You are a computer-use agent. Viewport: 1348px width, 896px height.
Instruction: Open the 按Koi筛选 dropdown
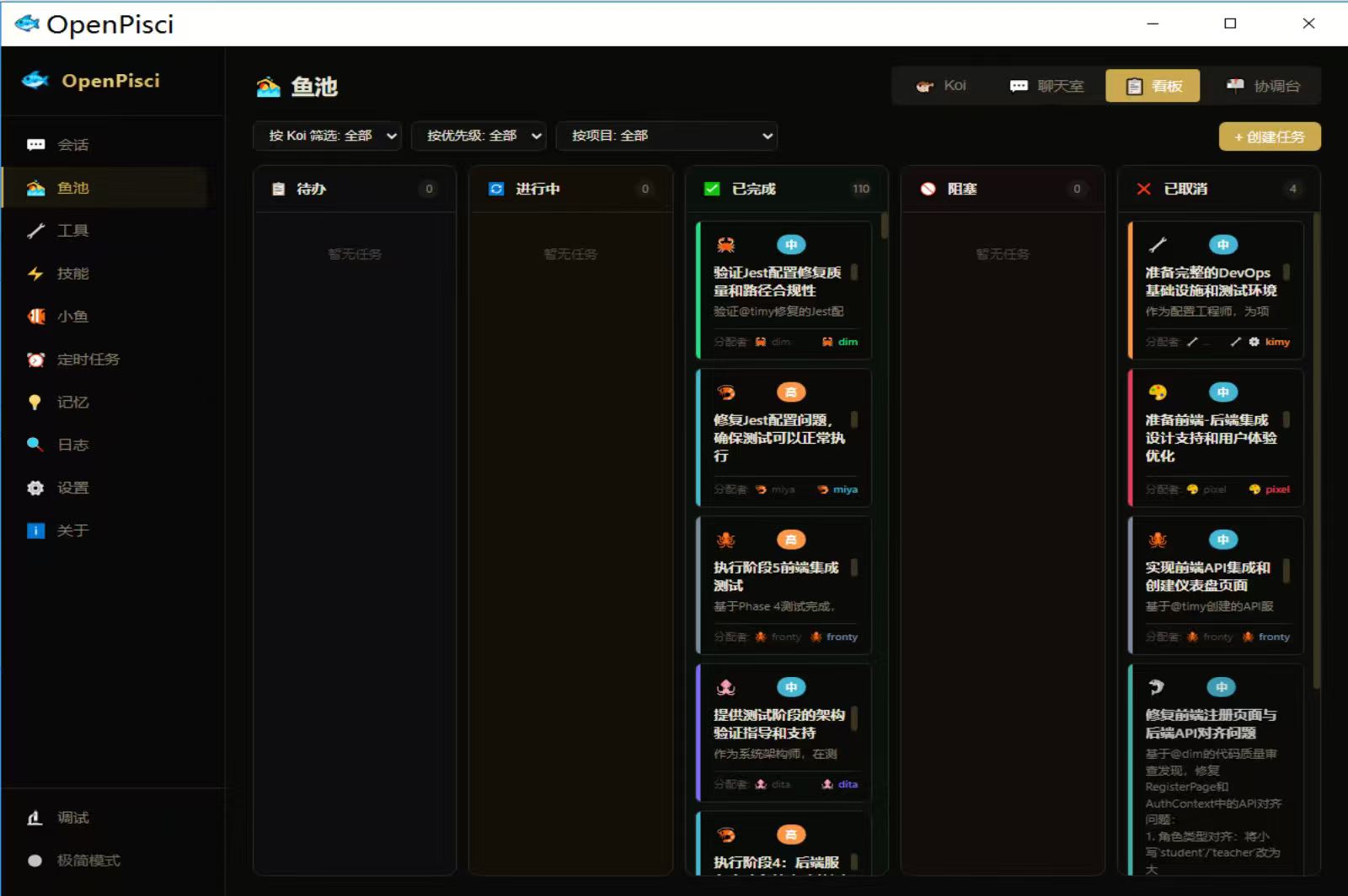click(327, 136)
